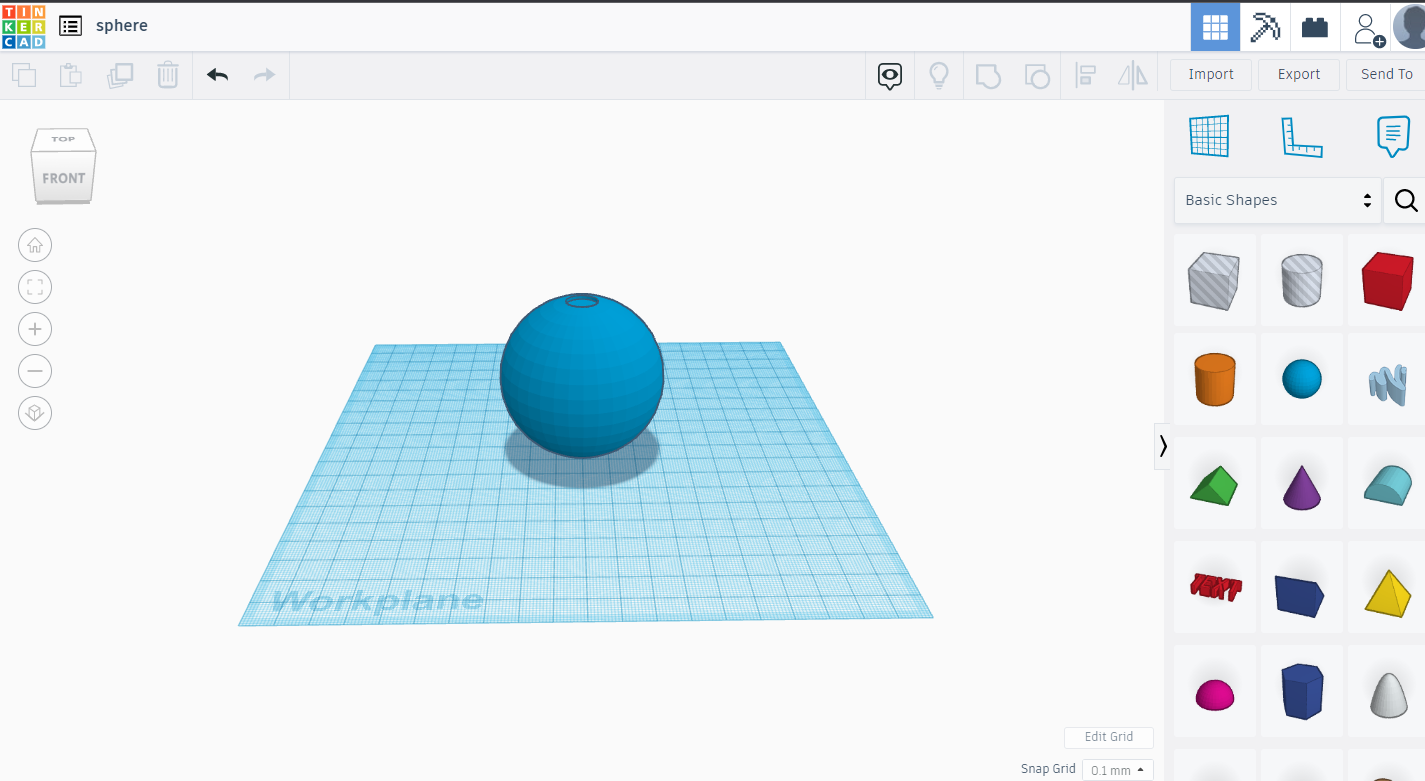Click the Import button

point(1211,74)
